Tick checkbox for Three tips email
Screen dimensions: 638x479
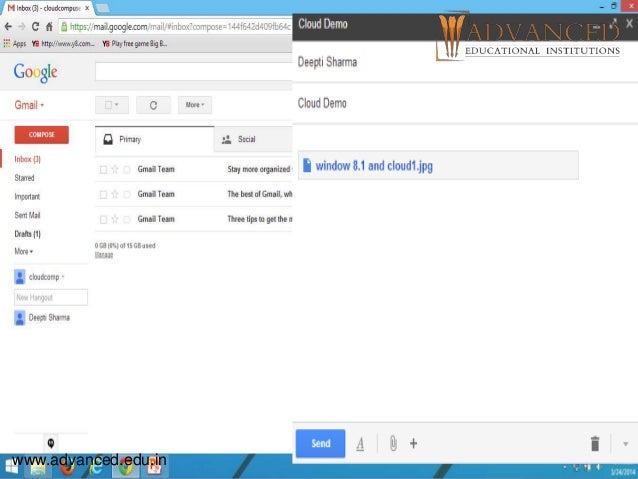tap(103, 220)
